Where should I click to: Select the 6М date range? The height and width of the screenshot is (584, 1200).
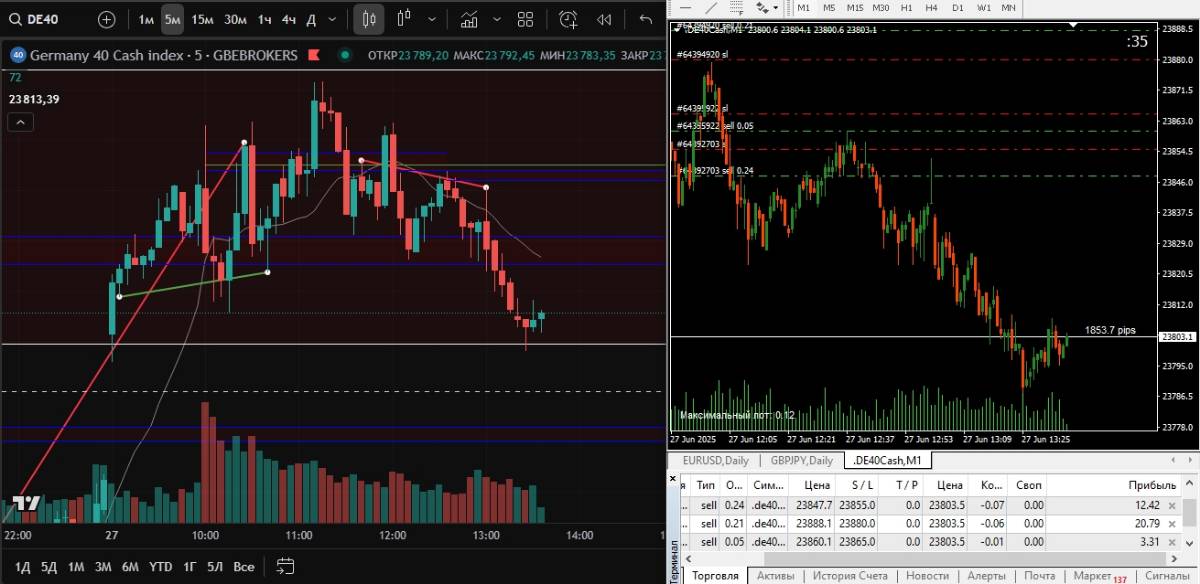coord(130,567)
